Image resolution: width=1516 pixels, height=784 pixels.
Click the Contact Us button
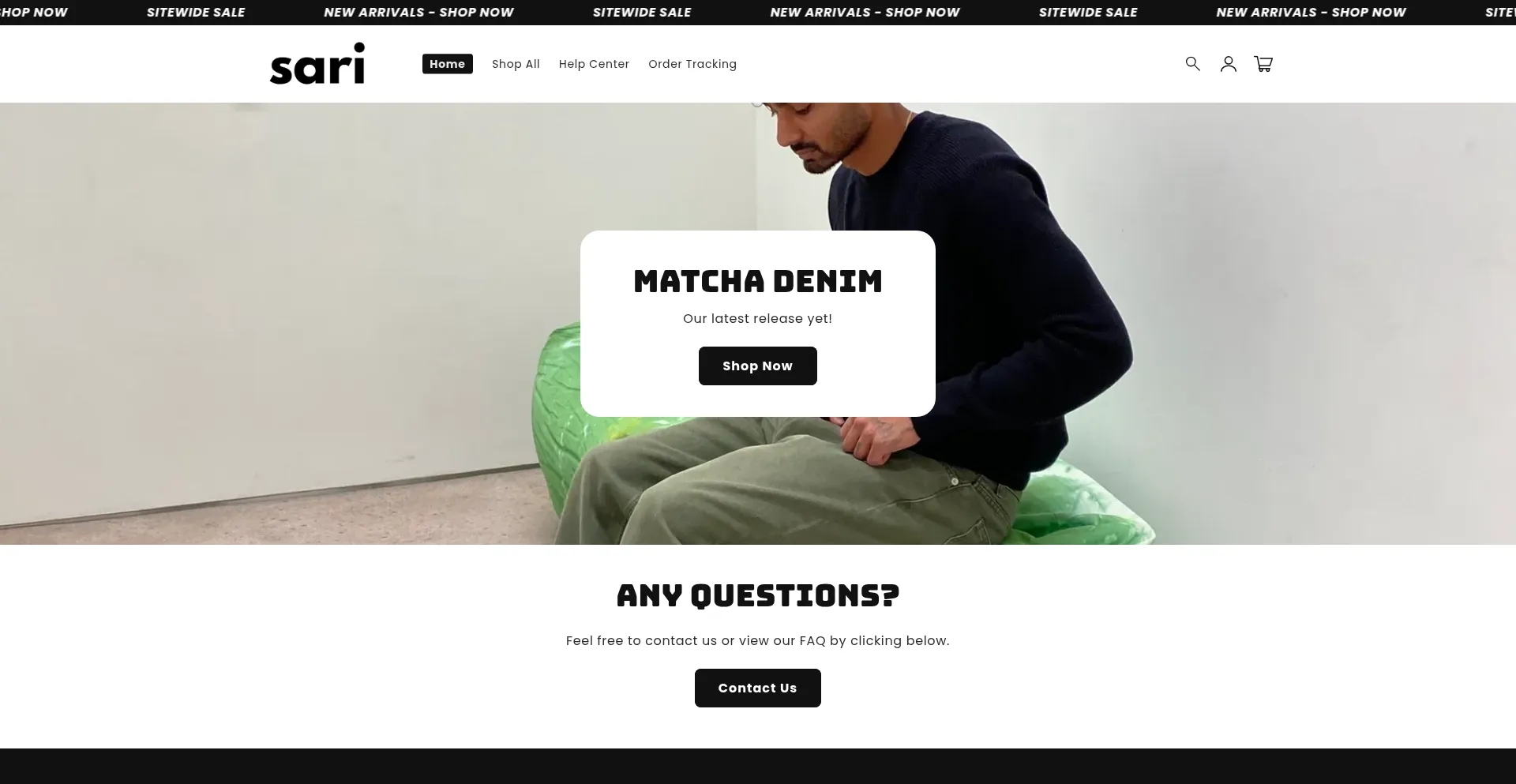758,688
